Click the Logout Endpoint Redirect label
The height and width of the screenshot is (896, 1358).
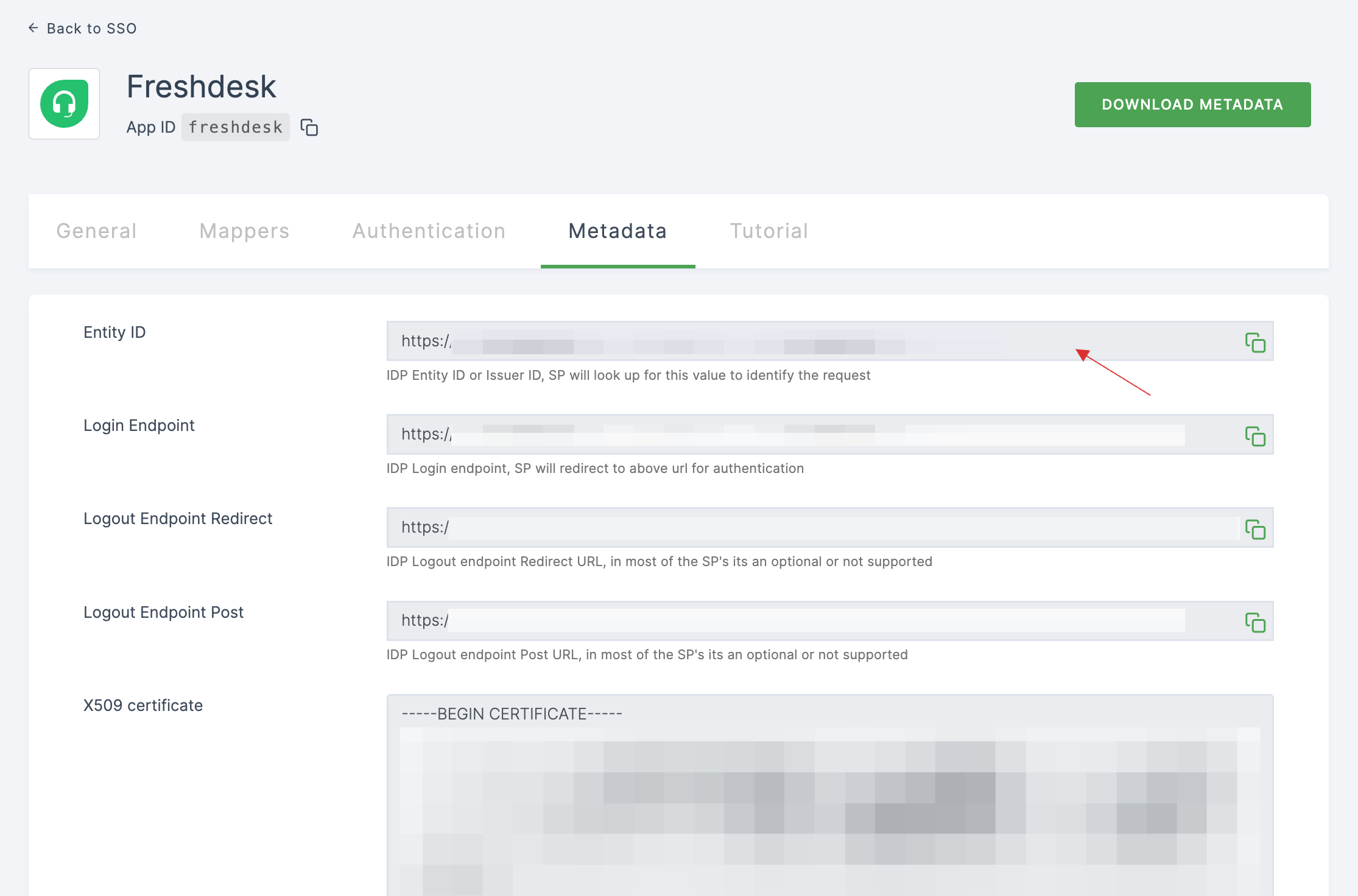coord(178,519)
